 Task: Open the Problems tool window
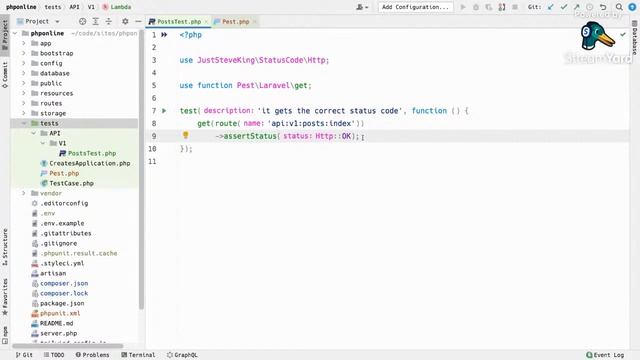tap(93, 355)
